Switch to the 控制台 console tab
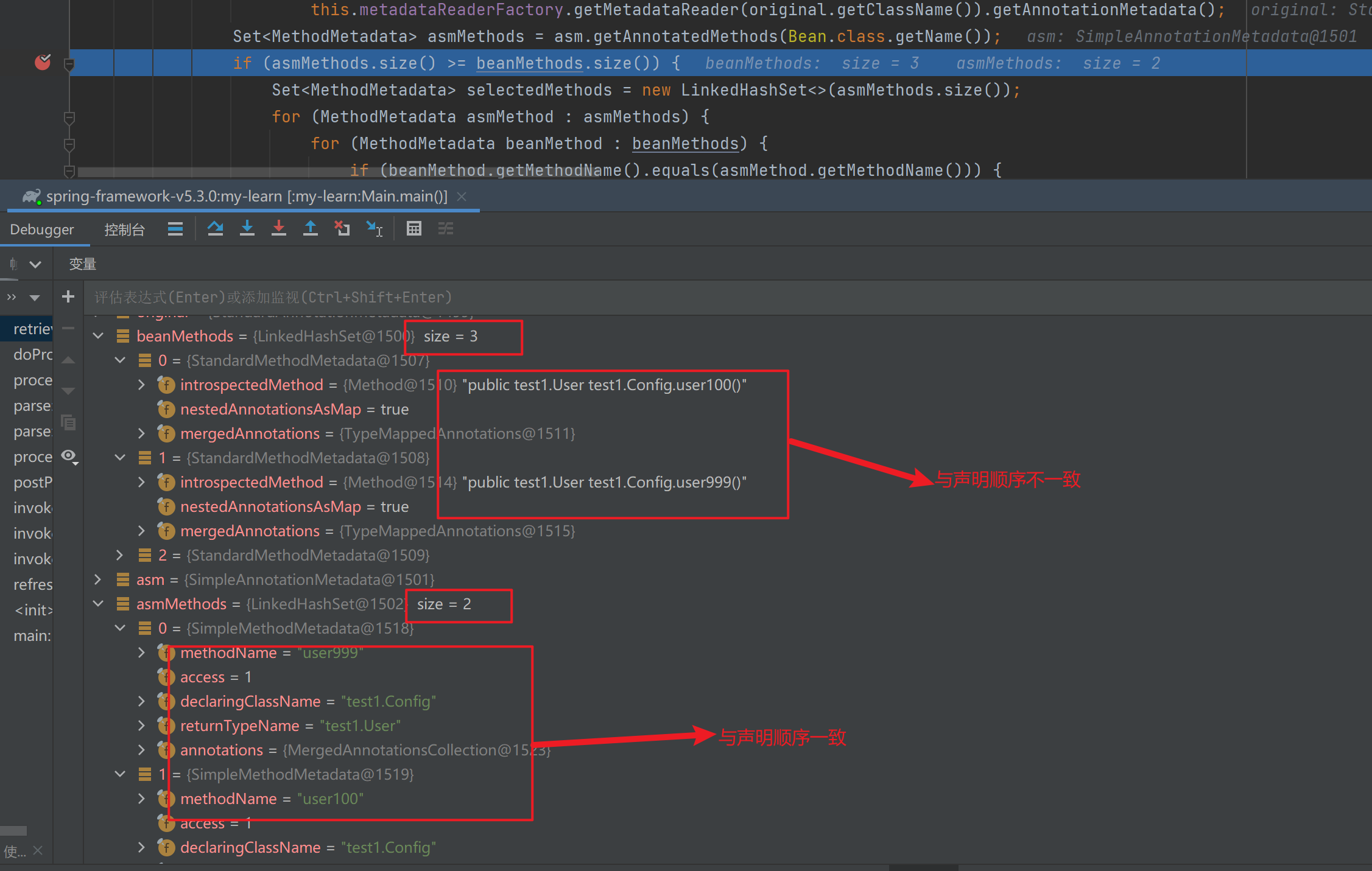 coord(124,229)
